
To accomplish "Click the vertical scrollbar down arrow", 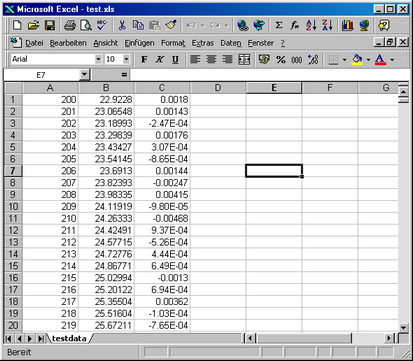I will click(x=403, y=327).
